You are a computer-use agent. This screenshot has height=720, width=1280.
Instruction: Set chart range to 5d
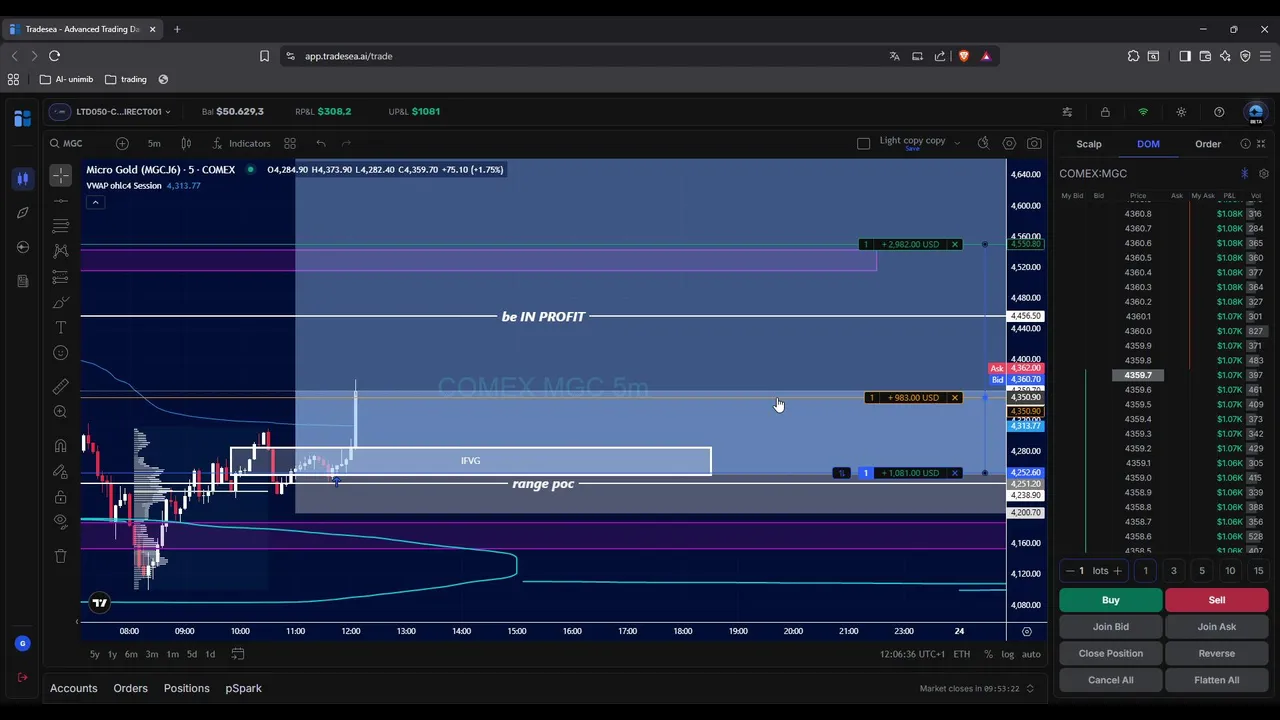click(192, 654)
